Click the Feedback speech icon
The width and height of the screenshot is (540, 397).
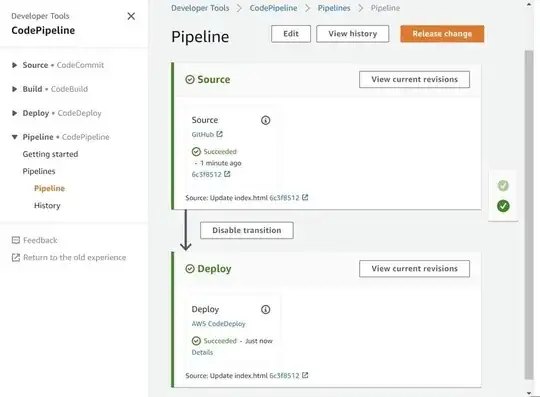pyautogui.click(x=16, y=240)
